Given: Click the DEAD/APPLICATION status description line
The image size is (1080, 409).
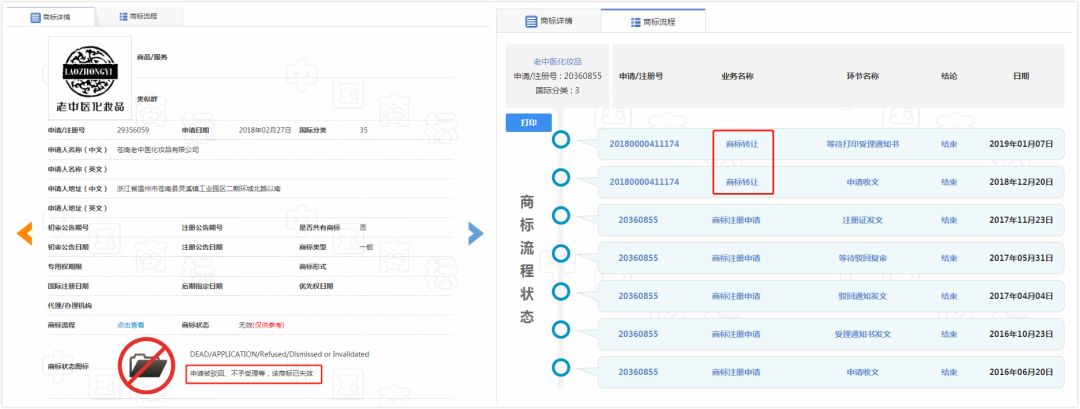Looking at the screenshot, I should pos(280,354).
